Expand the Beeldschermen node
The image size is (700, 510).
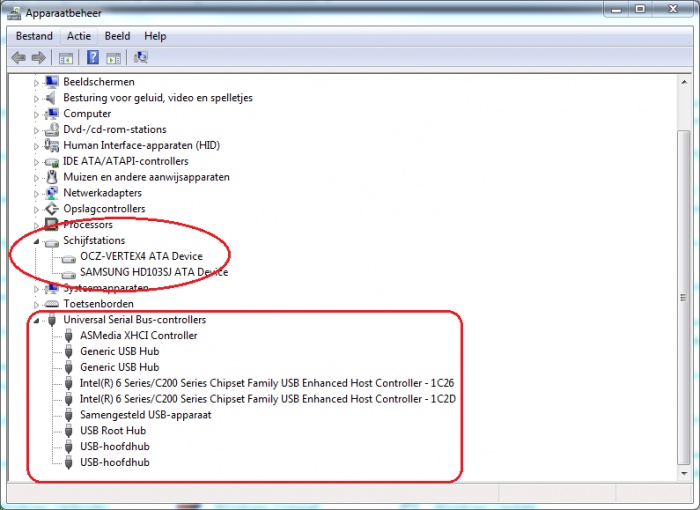pyautogui.click(x=37, y=83)
